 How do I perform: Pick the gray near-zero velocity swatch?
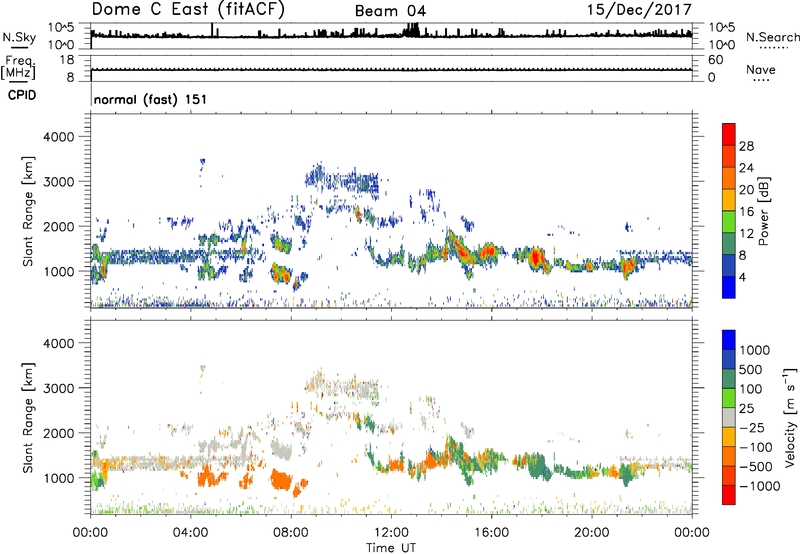click(x=729, y=417)
